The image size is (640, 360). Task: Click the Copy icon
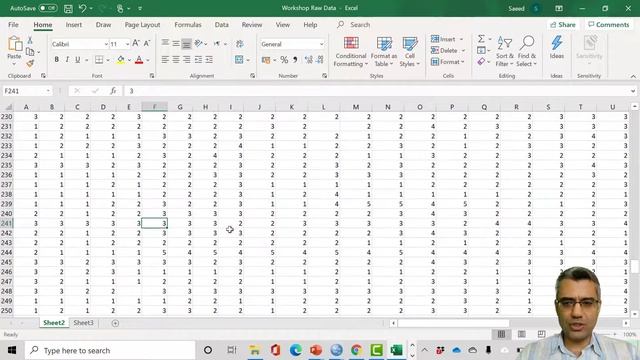(30, 51)
